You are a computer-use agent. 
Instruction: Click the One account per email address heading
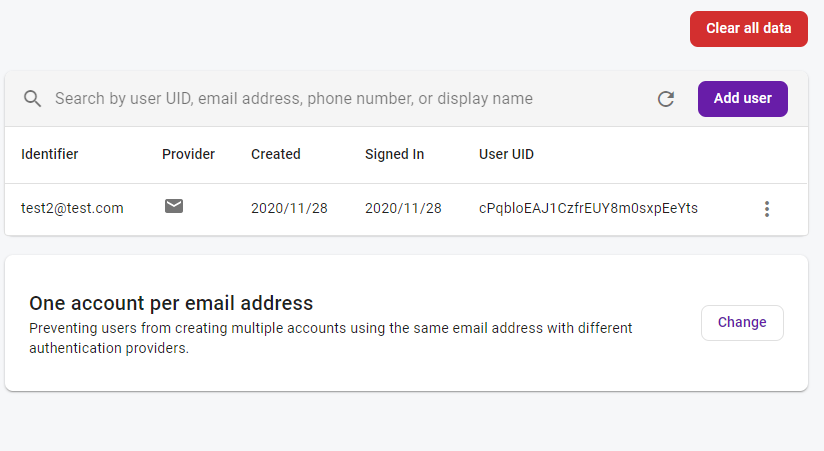[171, 303]
